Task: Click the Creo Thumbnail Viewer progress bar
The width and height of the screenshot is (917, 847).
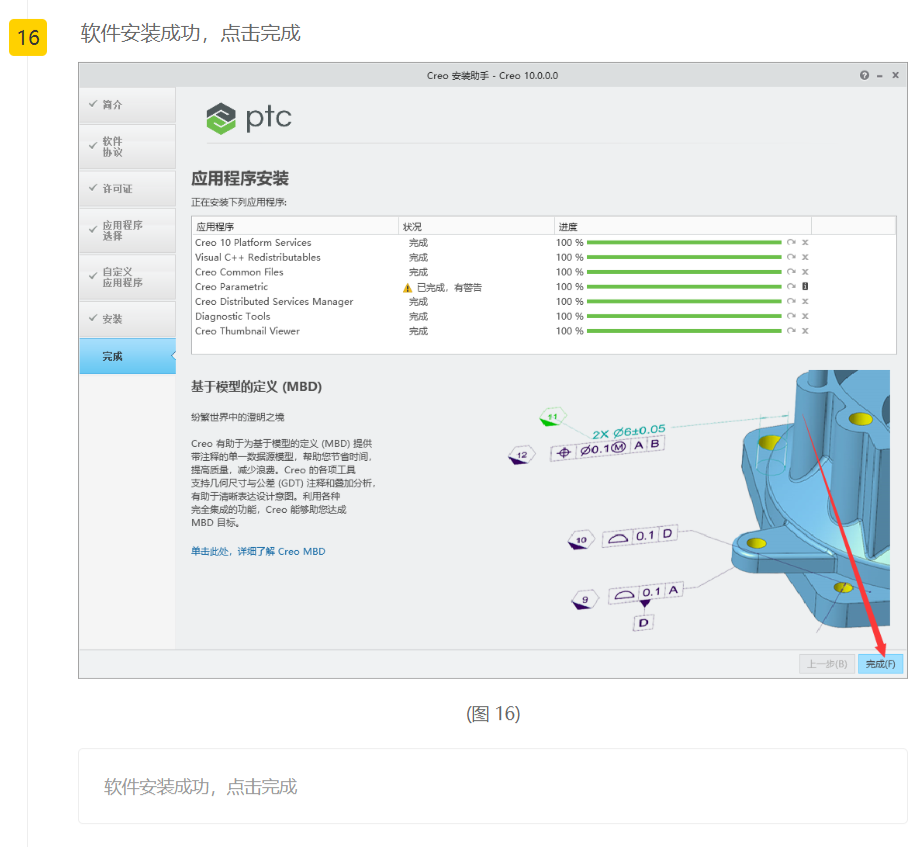Action: click(x=684, y=331)
